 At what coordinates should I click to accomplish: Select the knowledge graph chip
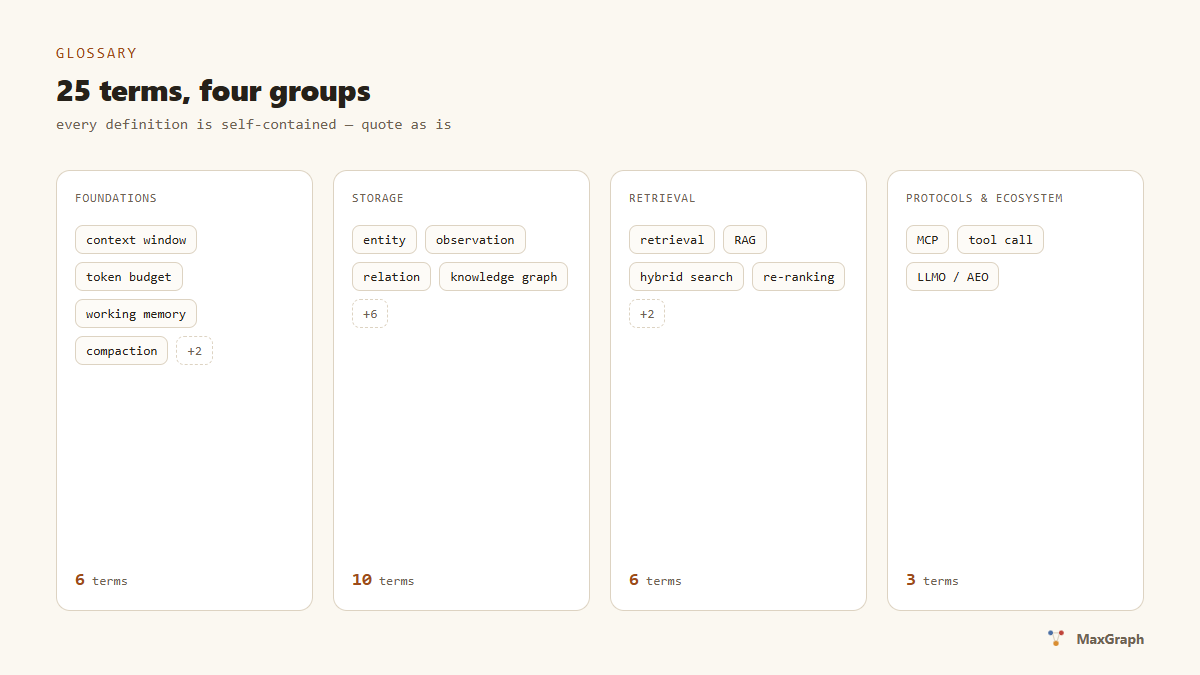coord(504,277)
